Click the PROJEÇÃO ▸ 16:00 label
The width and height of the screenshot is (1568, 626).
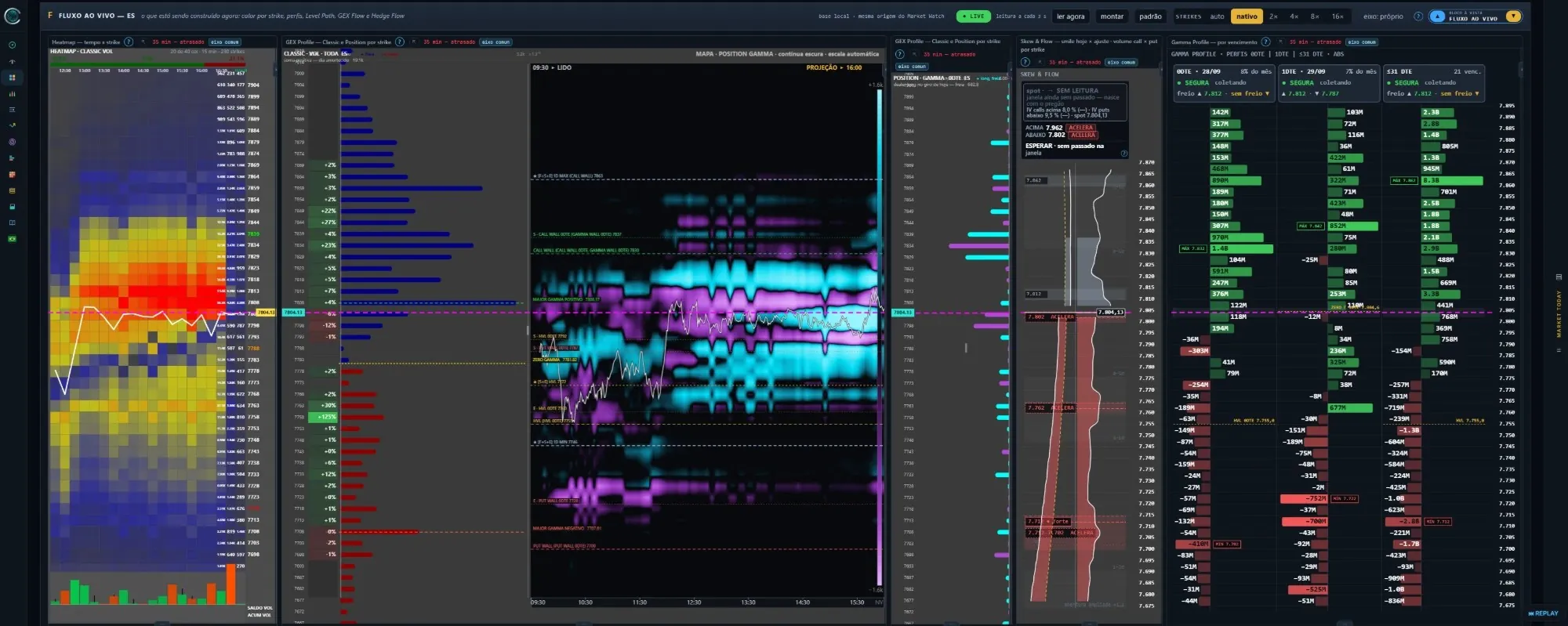[834, 68]
